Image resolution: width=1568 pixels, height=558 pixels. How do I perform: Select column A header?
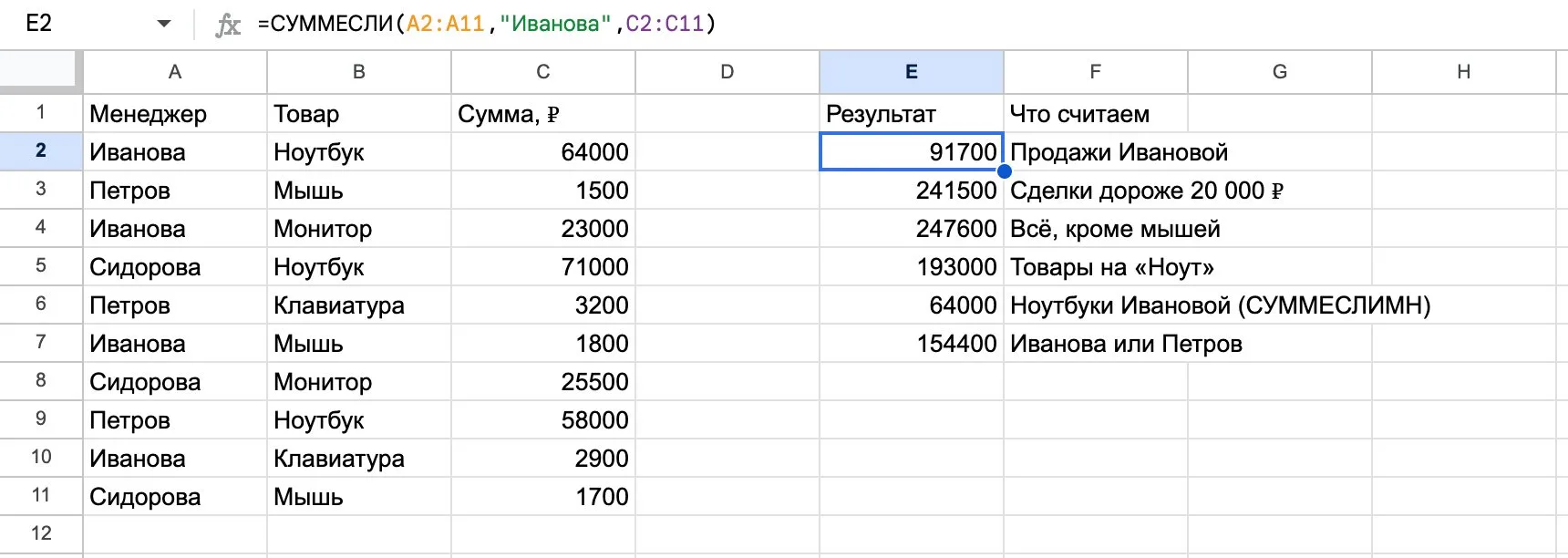click(x=175, y=72)
